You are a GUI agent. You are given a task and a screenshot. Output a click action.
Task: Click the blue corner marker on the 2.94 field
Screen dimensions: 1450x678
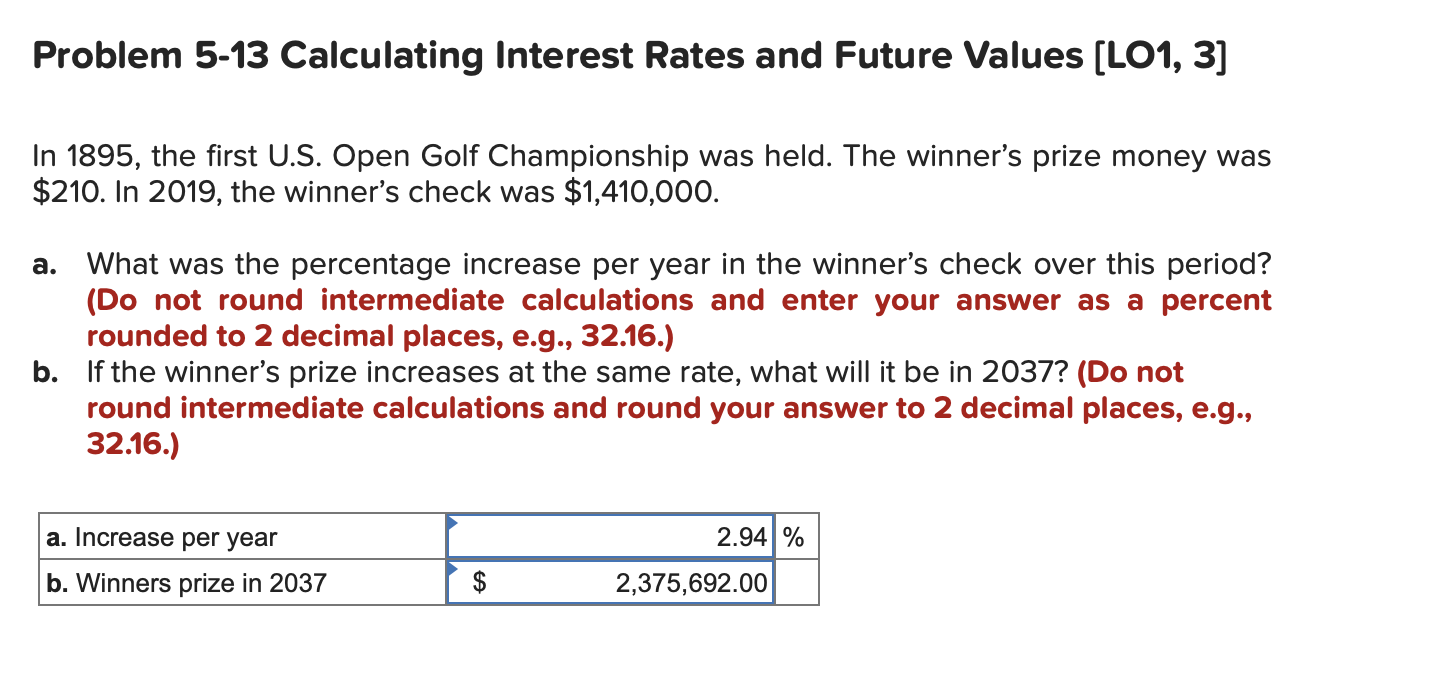pyautogui.click(x=452, y=520)
